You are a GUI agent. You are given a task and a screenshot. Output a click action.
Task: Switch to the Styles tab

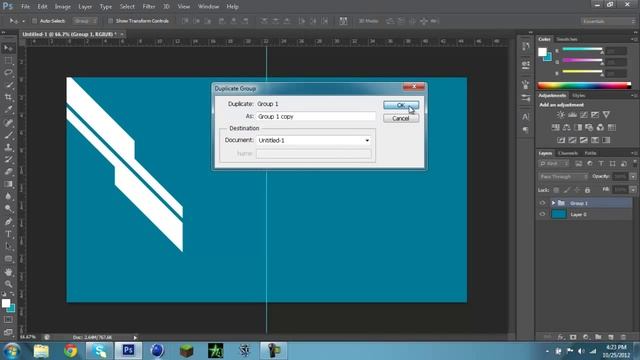578,96
